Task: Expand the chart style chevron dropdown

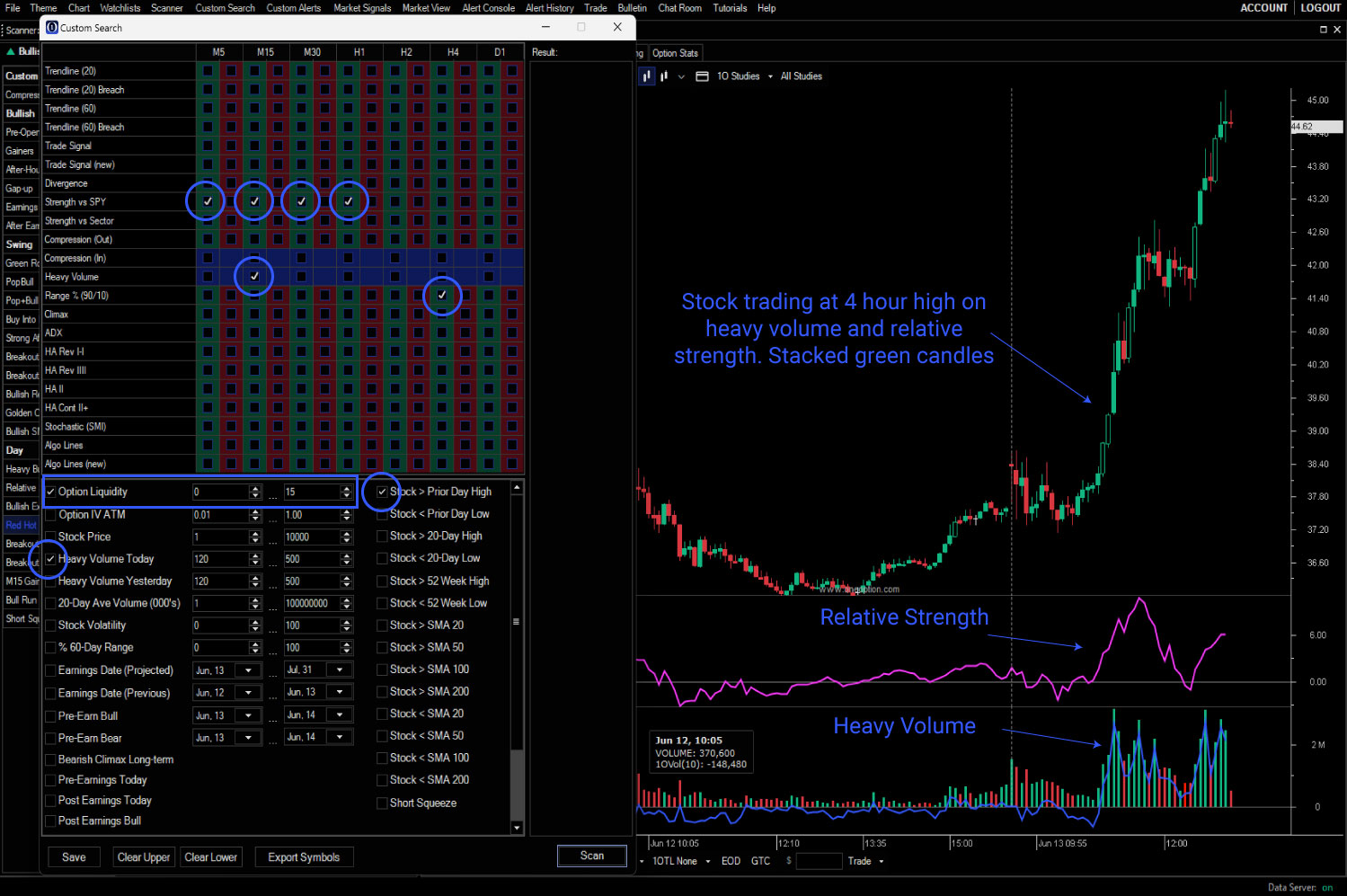Action: pos(680,76)
